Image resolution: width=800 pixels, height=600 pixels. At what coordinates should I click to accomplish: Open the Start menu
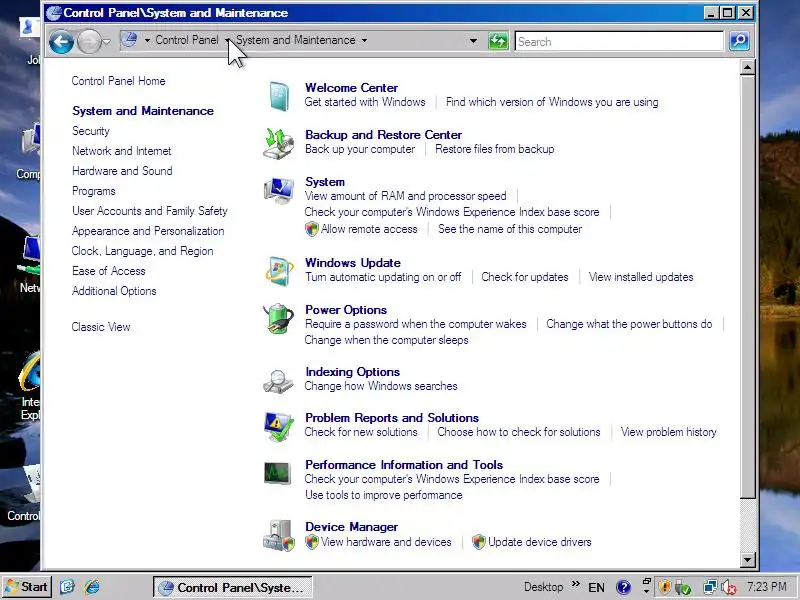(x=27, y=587)
